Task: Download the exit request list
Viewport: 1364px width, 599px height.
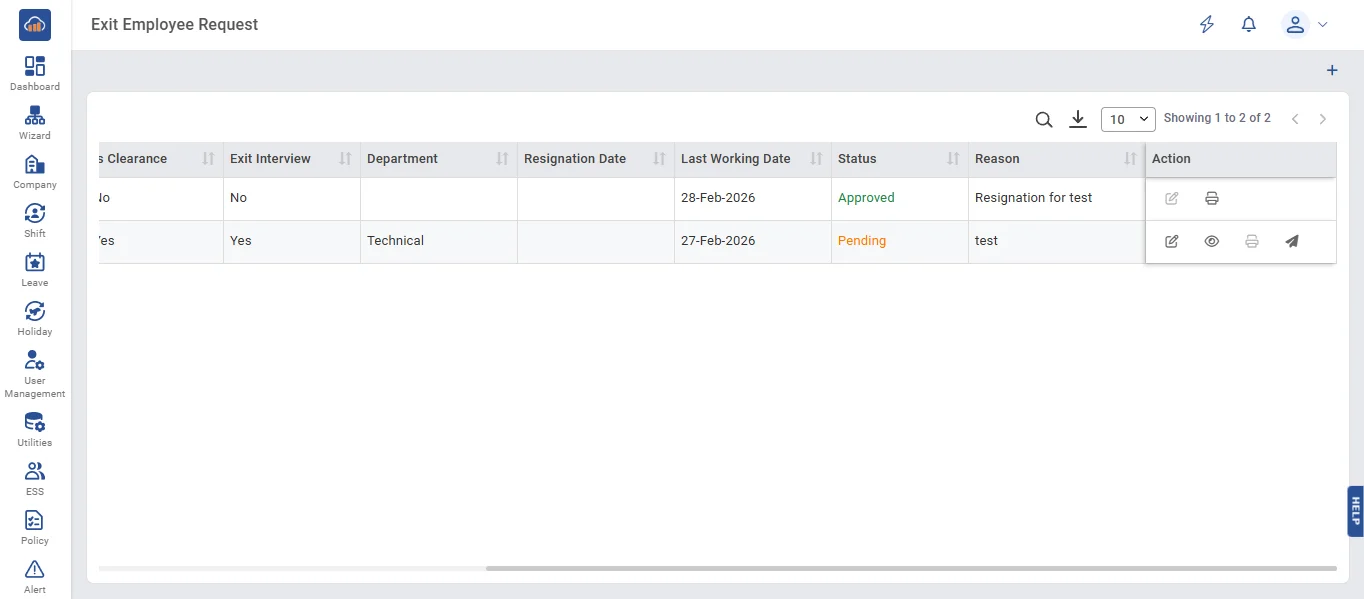Action: pos(1077,119)
